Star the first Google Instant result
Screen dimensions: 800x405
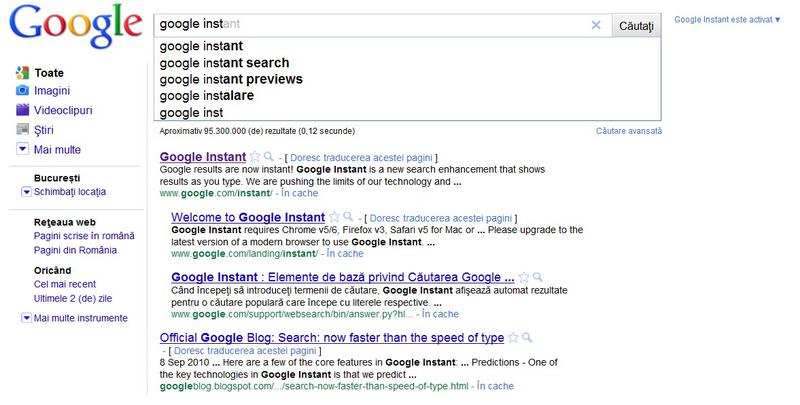coord(255,157)
